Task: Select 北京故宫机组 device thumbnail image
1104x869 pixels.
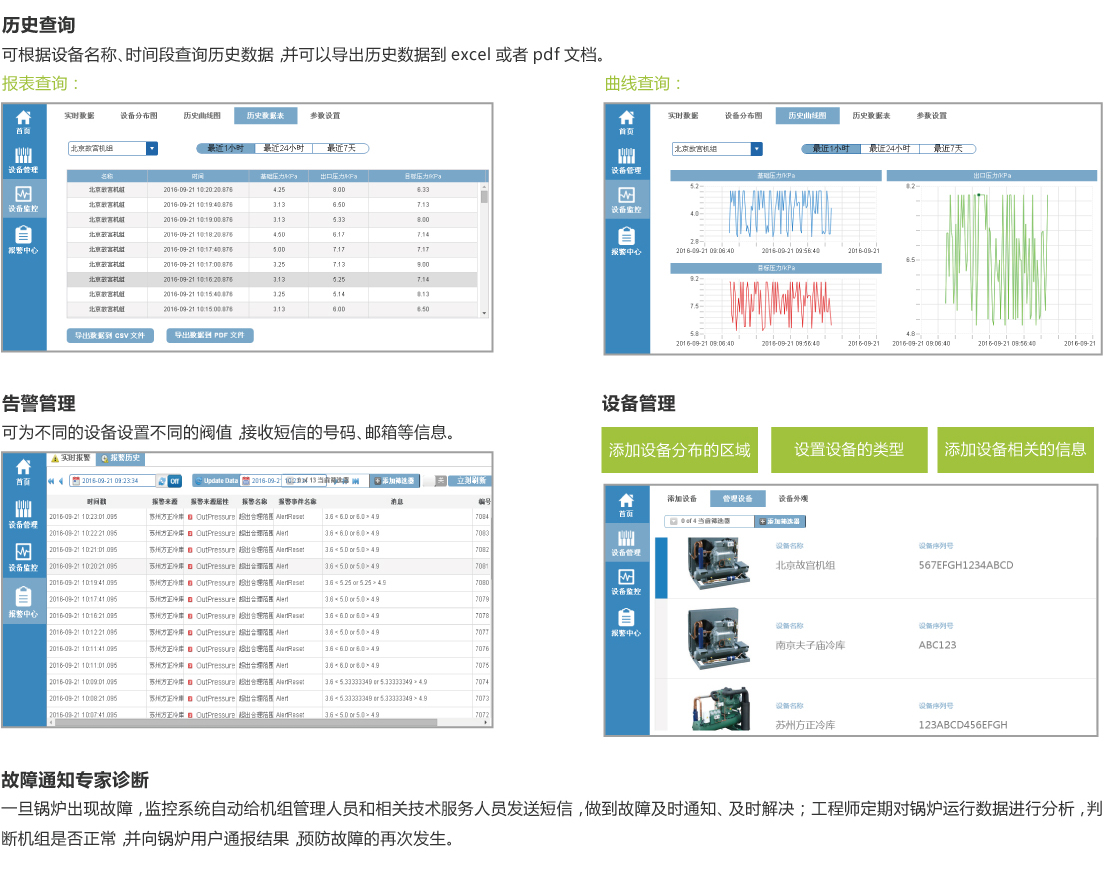Action: point(718,563)
